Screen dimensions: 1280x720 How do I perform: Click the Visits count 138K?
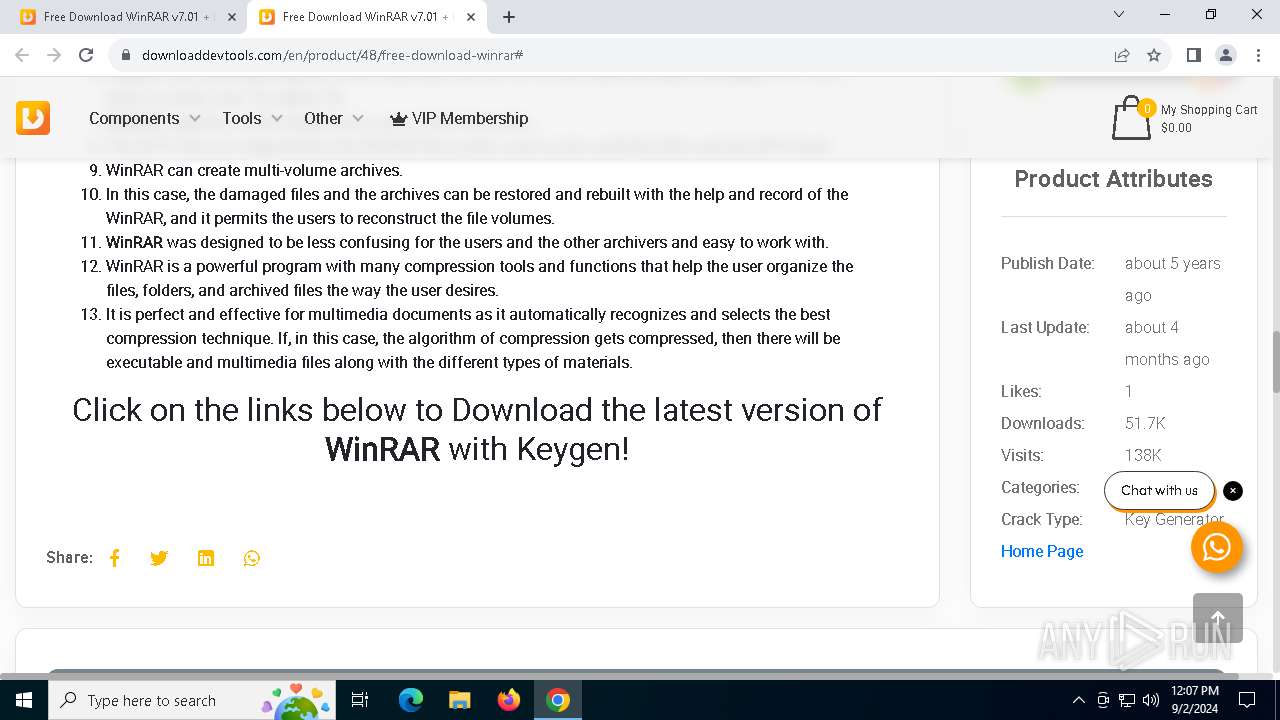click(x=1143, y=455)
